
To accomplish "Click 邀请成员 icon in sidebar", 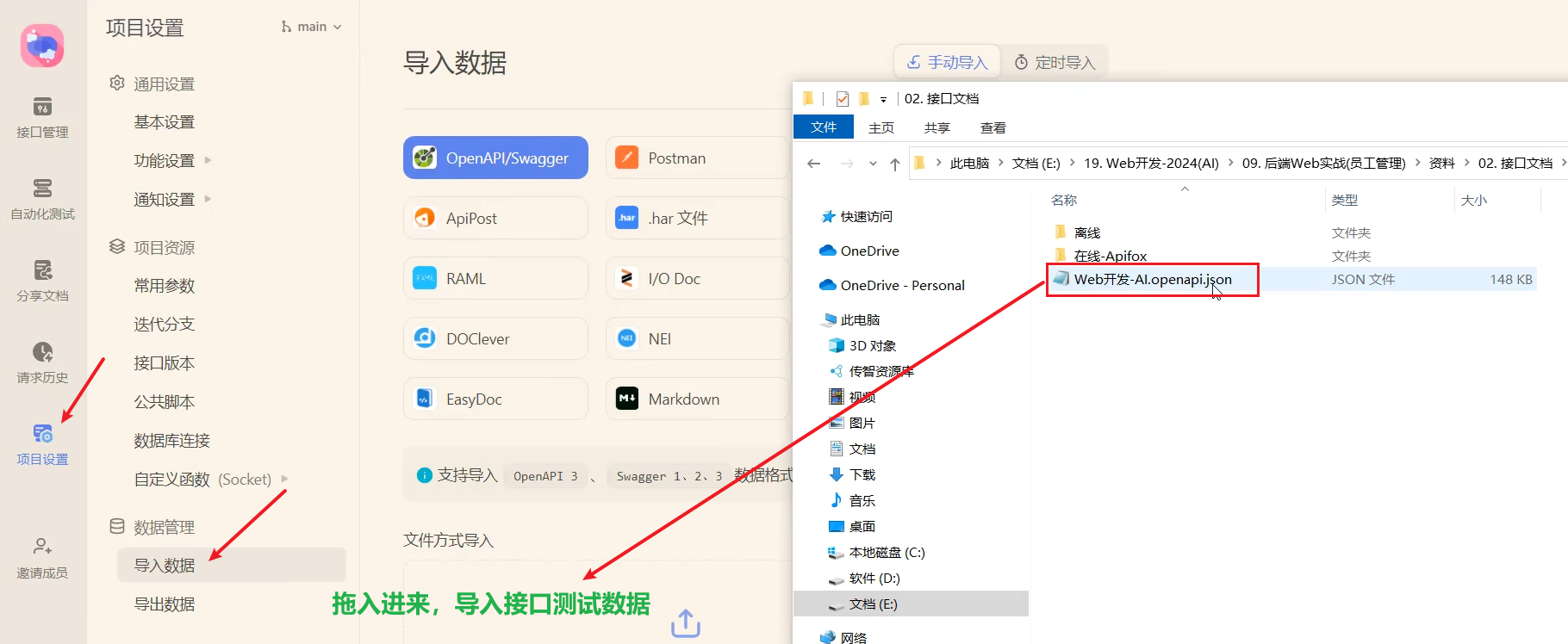I will (42, 557).
